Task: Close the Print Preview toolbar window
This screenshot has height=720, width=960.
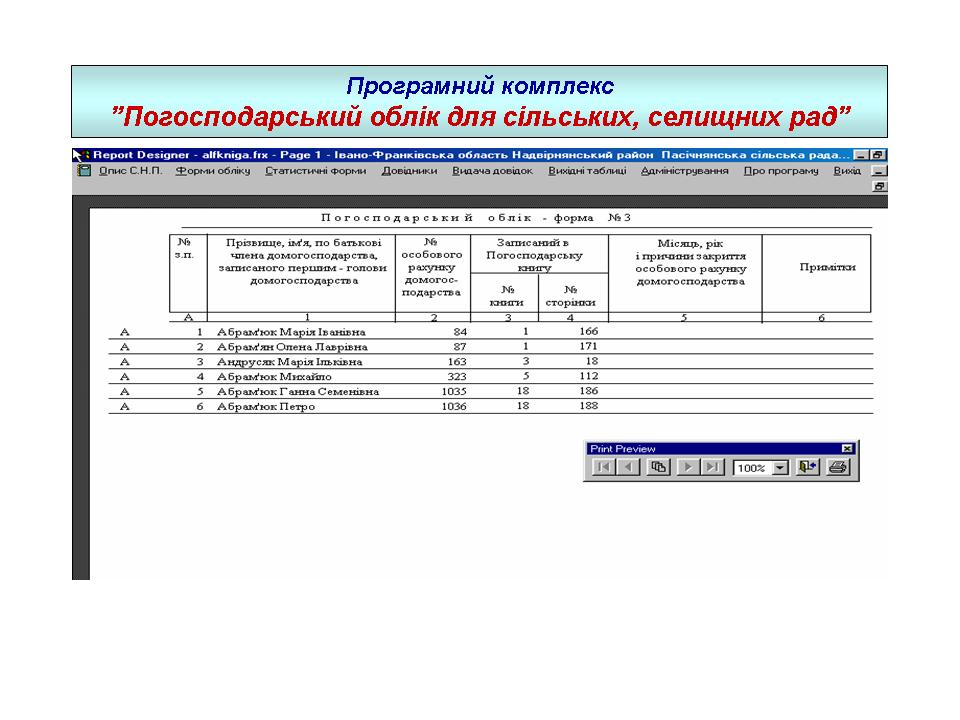Action: pos(847,449)
